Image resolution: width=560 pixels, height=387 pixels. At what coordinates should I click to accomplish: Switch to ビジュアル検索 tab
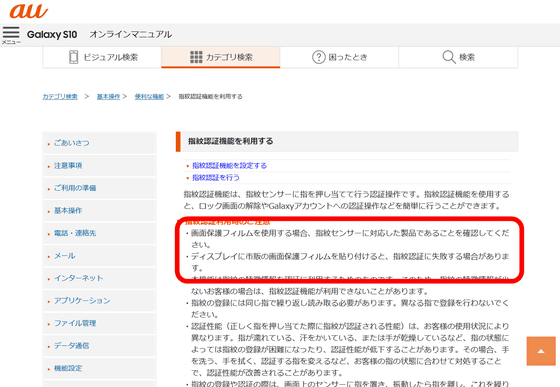[102, 57]
